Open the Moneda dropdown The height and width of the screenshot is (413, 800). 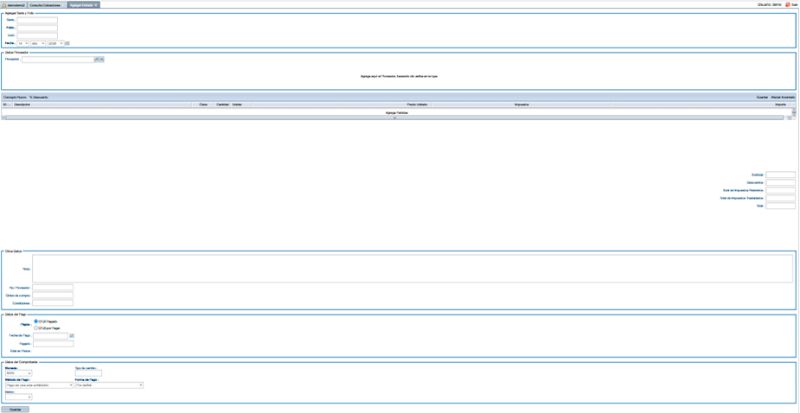point(30,374)
